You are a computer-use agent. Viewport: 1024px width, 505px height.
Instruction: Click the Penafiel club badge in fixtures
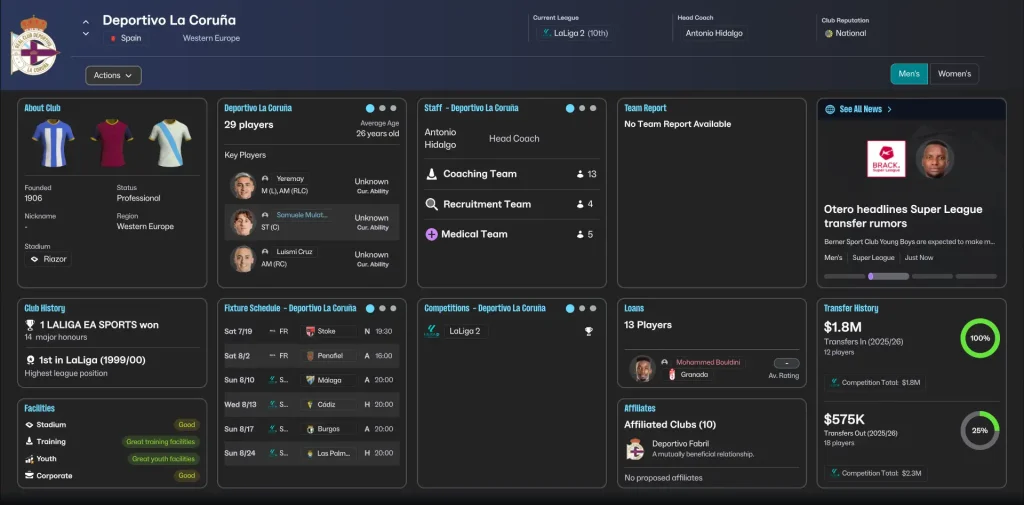[311, 356]
